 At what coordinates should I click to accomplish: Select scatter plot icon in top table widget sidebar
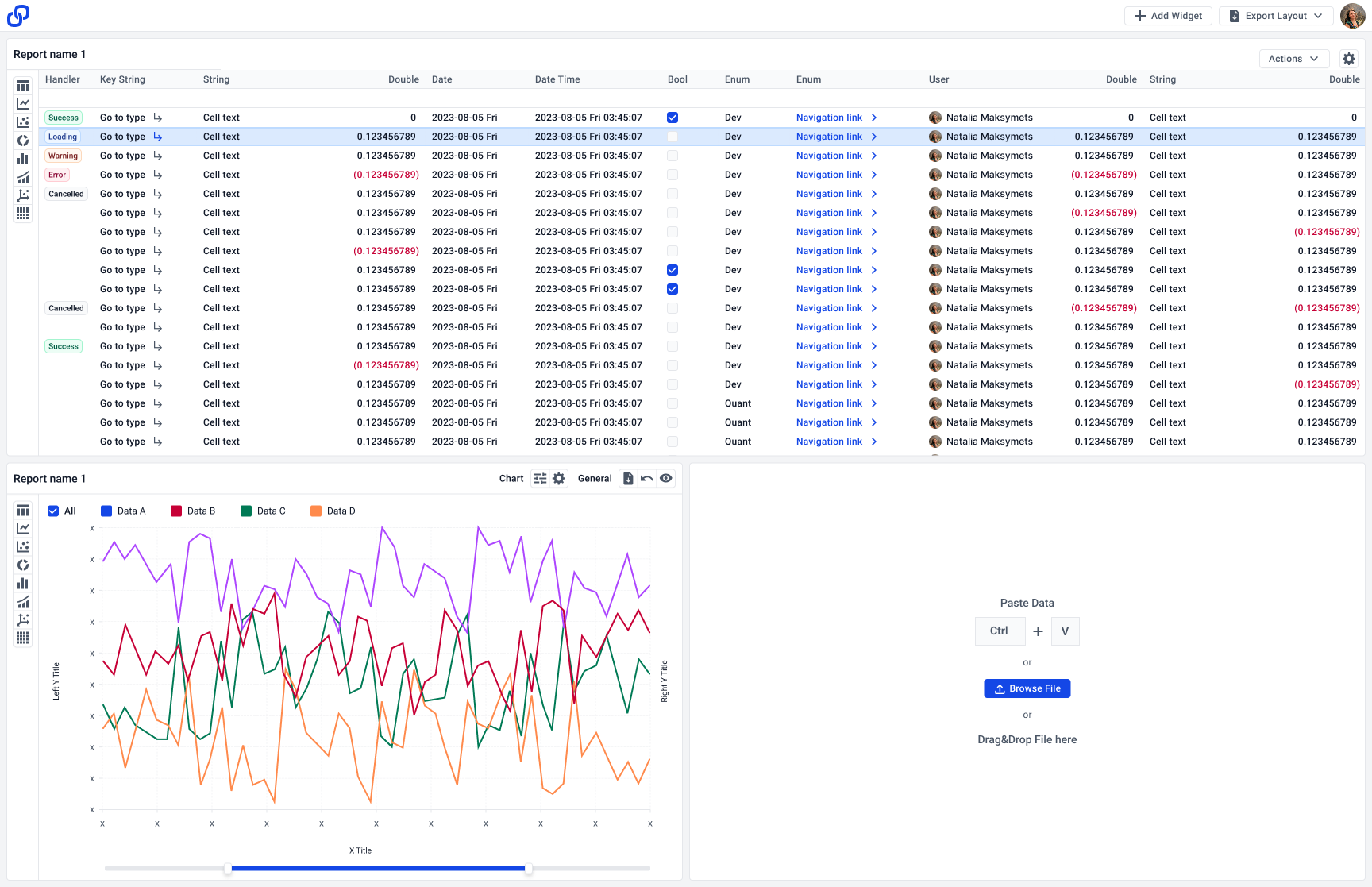pos(23,122)
